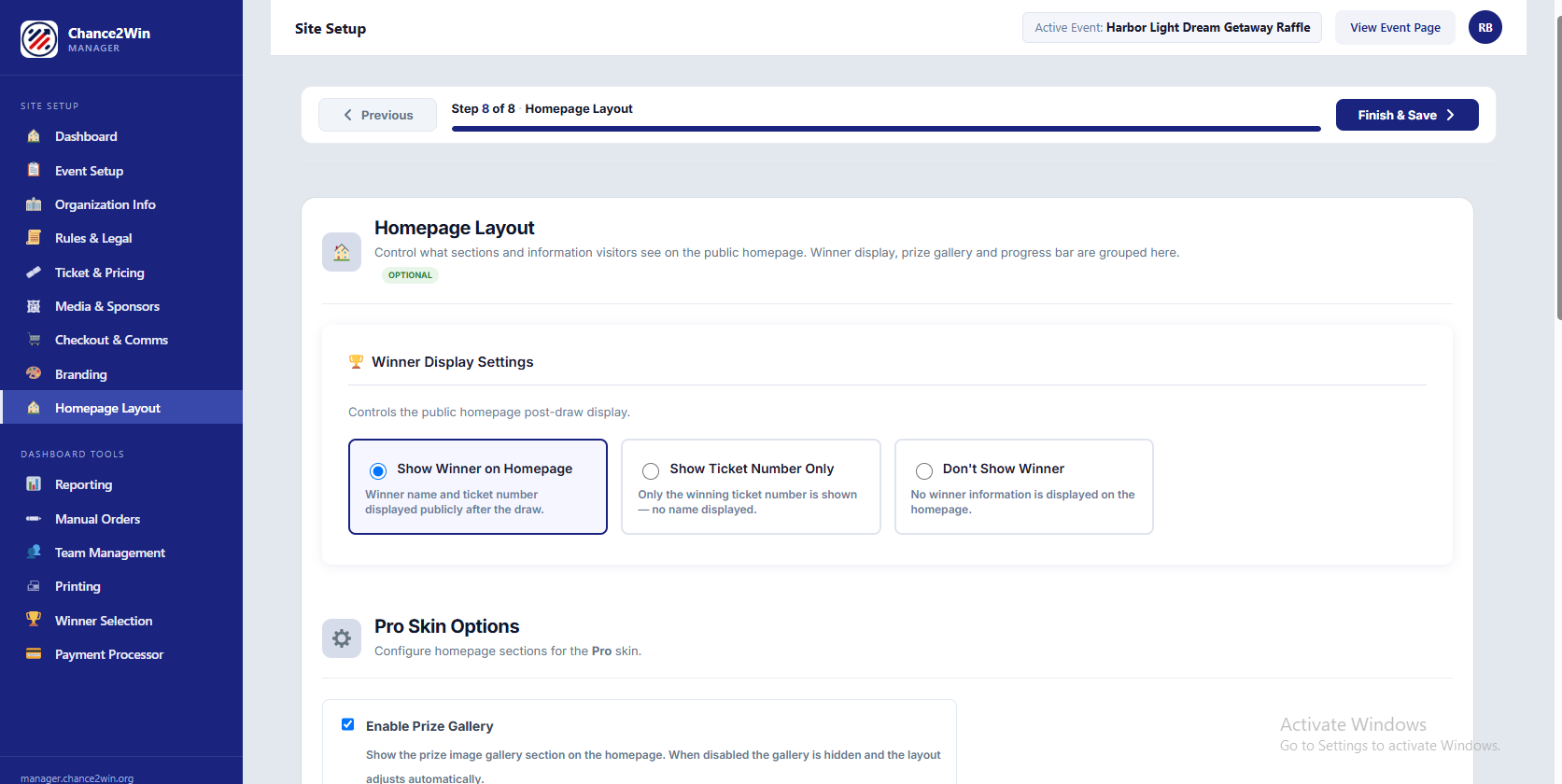Click the Ticket & Pricing ticket icon

(x=34, y=273)
